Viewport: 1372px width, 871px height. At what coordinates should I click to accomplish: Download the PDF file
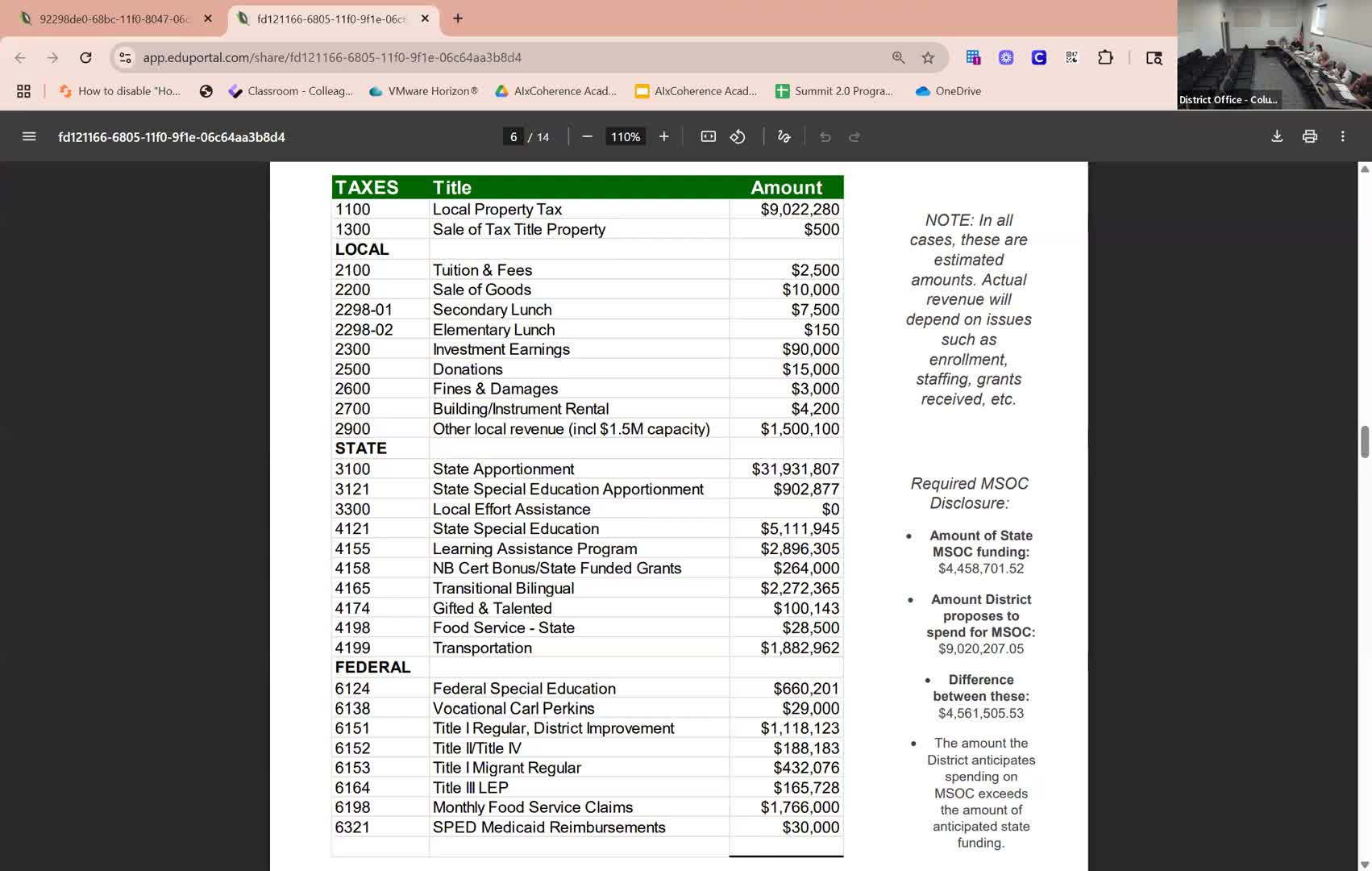(x=1277, y=137)
